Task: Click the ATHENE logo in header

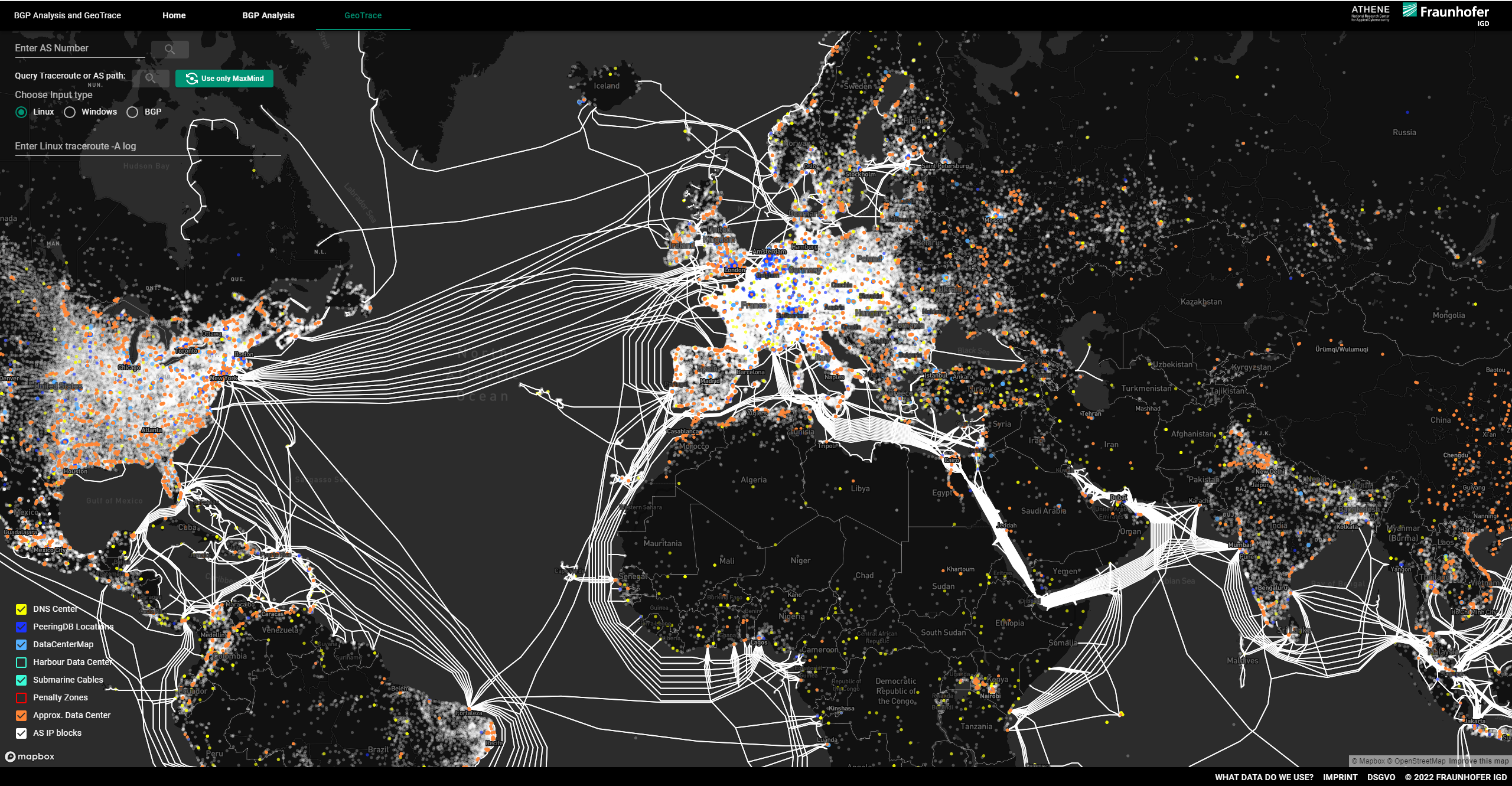Action: (1370, 13)
